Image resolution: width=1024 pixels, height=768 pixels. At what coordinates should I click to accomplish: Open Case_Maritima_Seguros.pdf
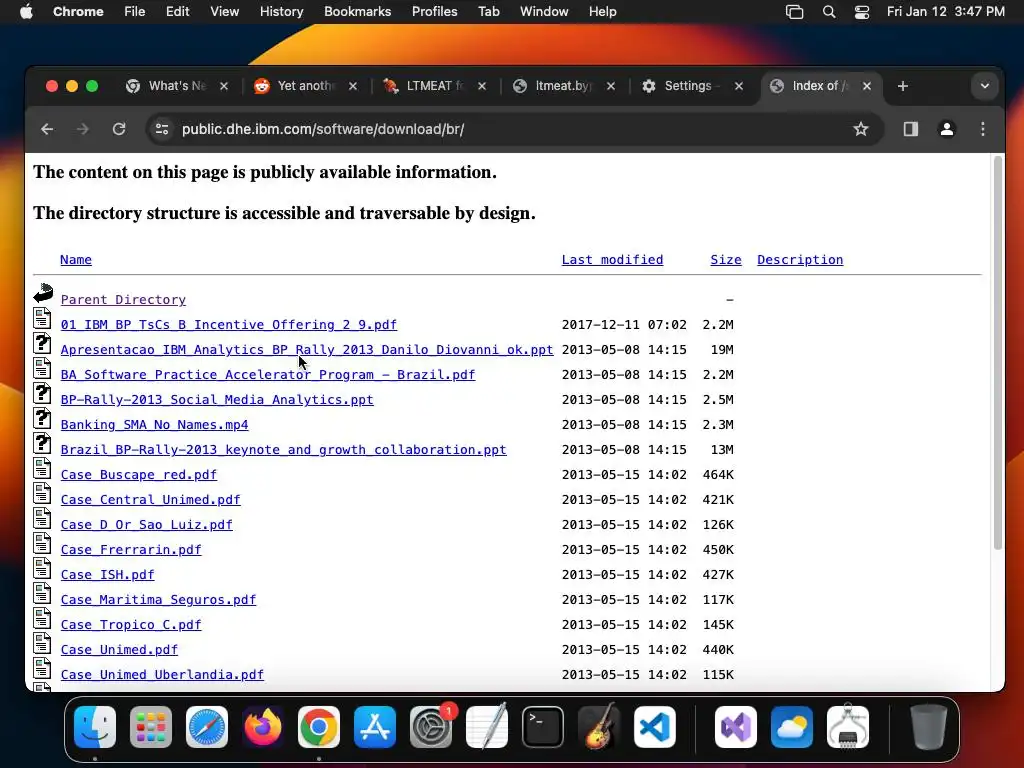(x=159, y=600)
